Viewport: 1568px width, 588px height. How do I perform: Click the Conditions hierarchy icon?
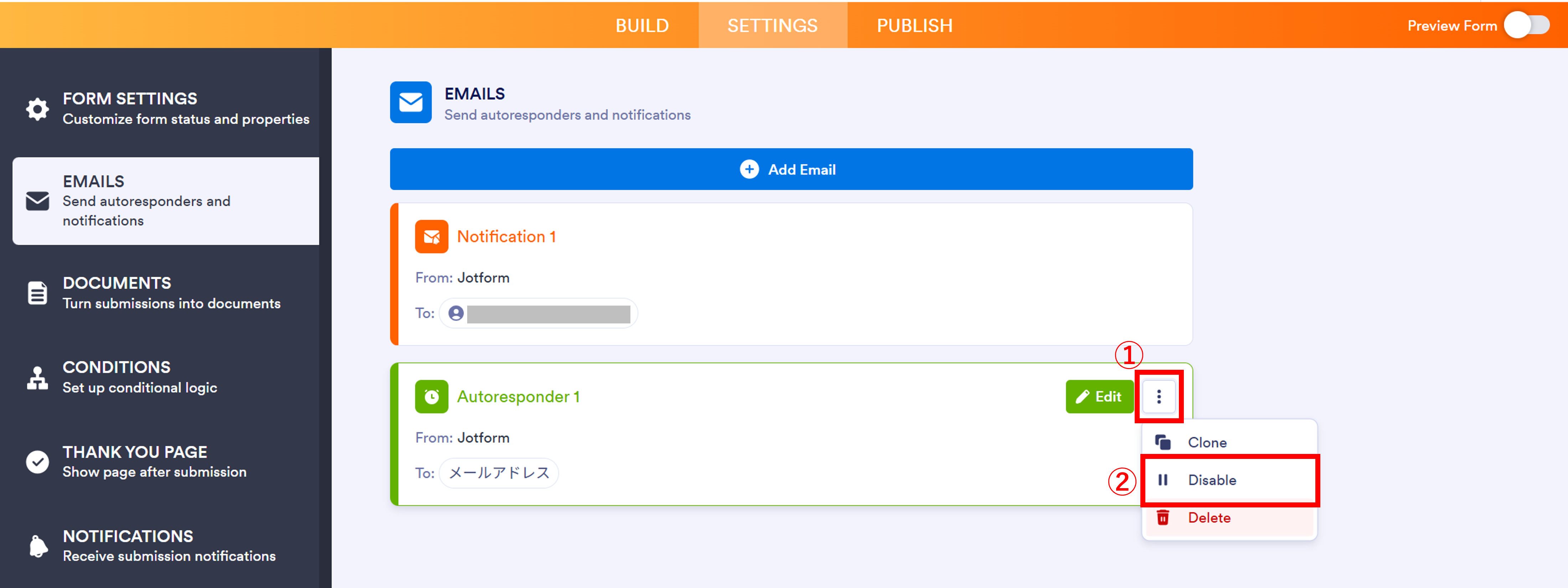point(37,378)
